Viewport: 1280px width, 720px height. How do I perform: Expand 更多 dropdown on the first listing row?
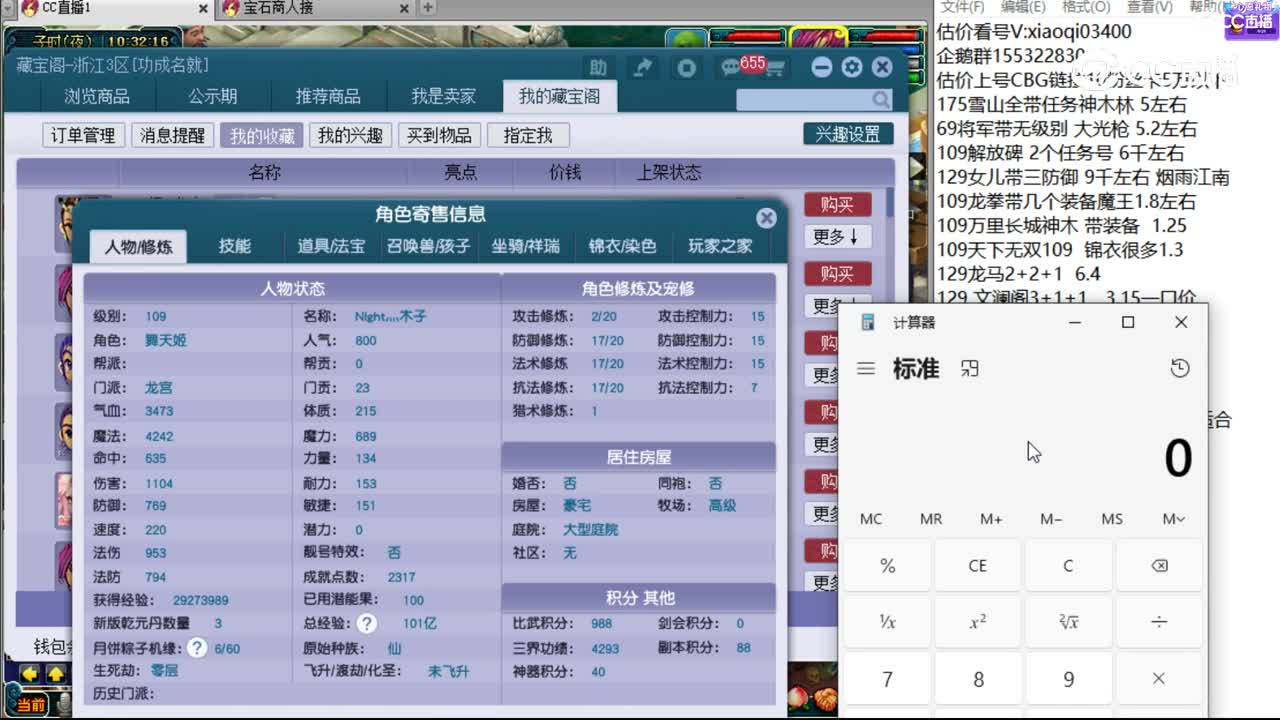click(x=837, y=237)
